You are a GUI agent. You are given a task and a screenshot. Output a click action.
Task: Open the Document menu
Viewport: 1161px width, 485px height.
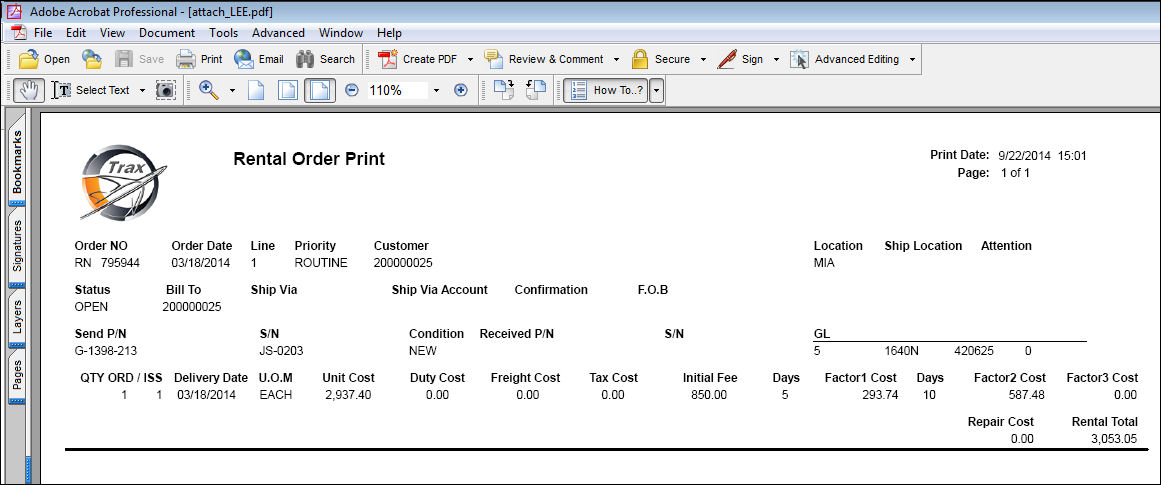[x=167, y=33]
